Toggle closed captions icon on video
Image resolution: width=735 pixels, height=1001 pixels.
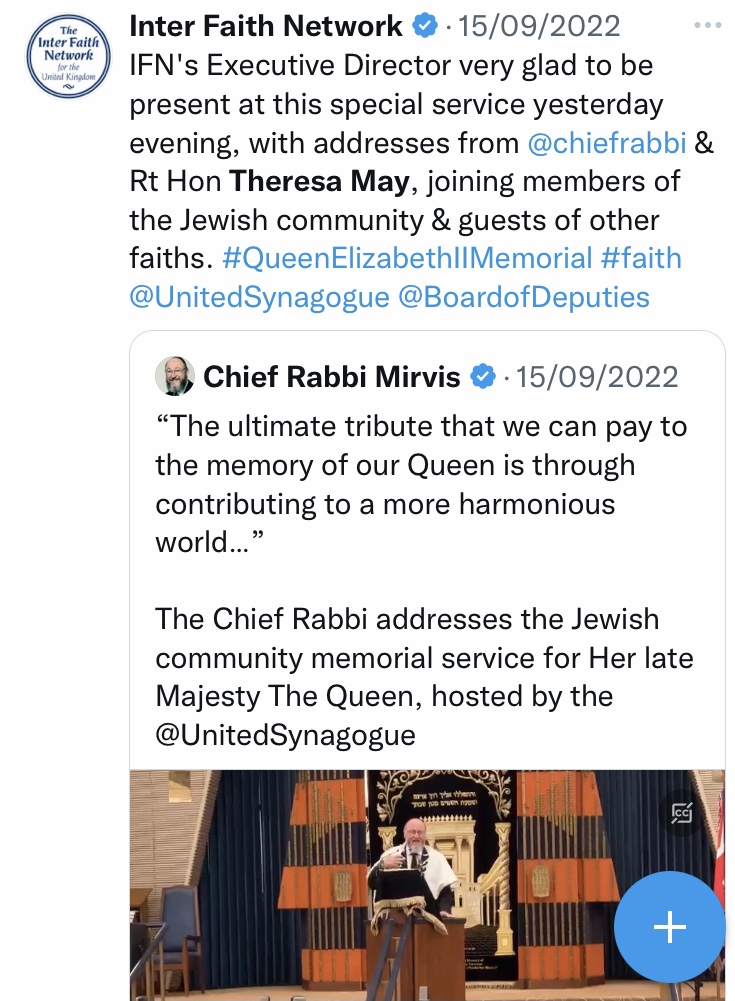point(684,813)
